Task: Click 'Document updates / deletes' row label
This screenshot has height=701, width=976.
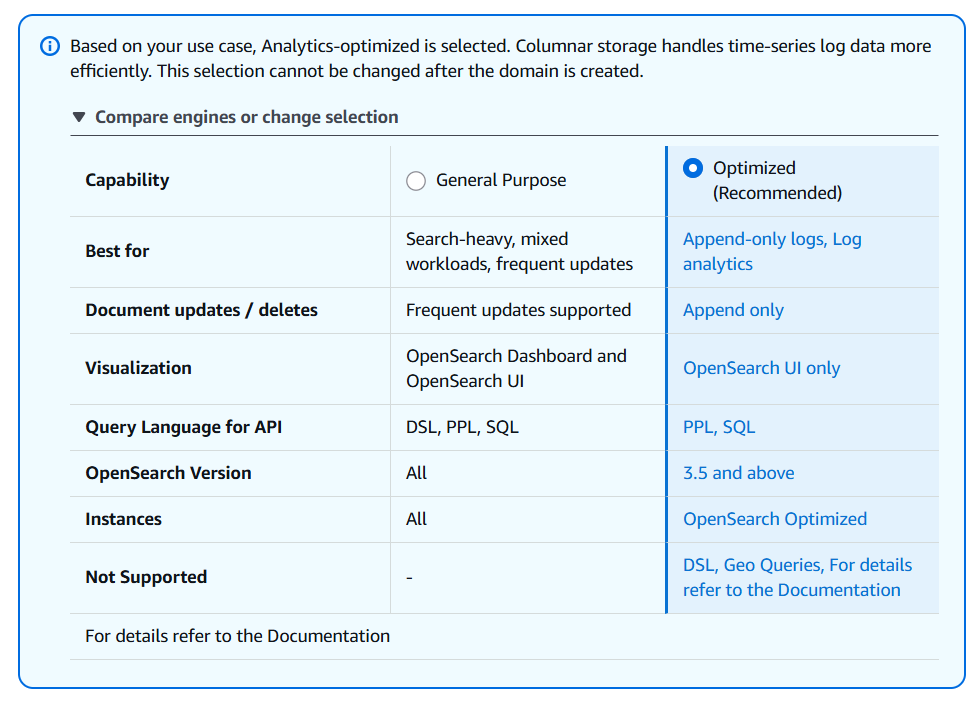Action: (x=201, y=310)
